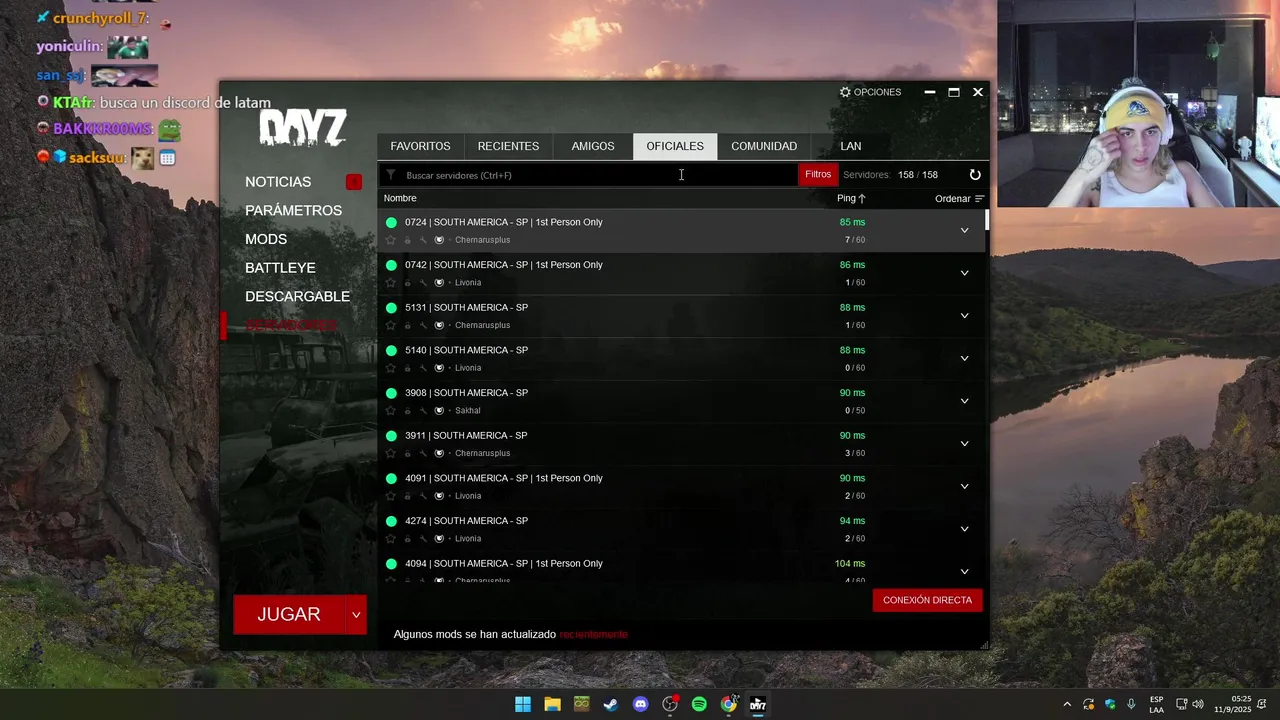1280x720 pixels.
Task: Click the JUGAR play button
Action: click(289, 615)
